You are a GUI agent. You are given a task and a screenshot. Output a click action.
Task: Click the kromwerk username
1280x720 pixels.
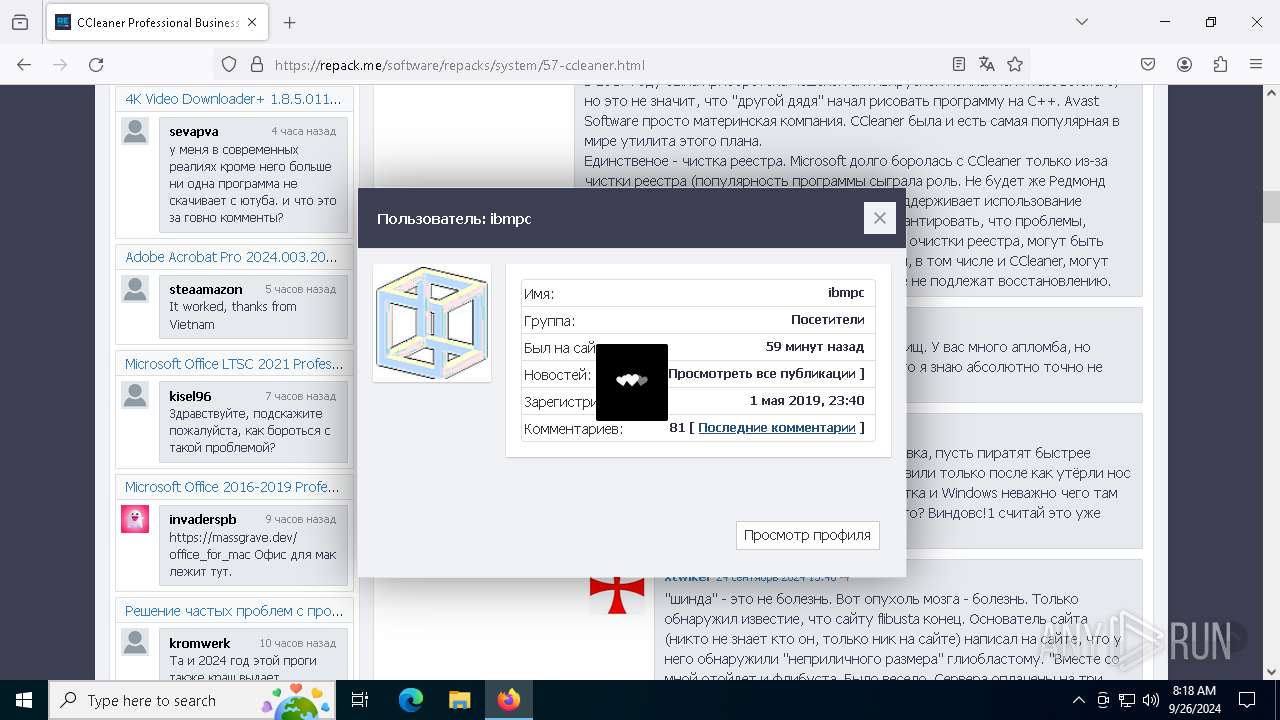tap(200, 643)
